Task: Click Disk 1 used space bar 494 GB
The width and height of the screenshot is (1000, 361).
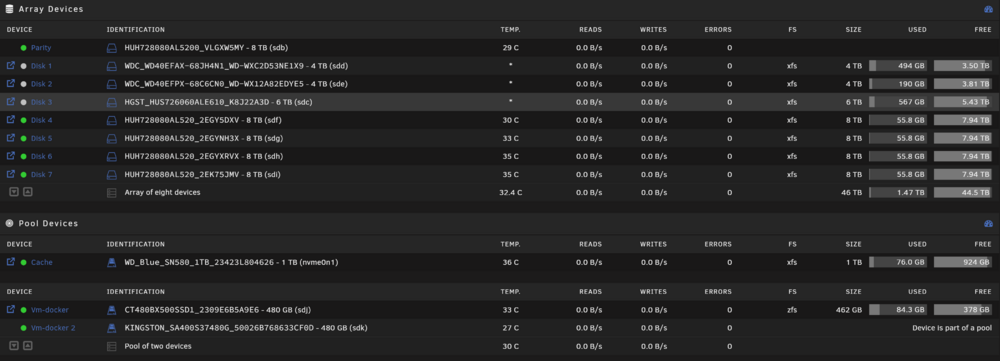Action: (898, 66)
